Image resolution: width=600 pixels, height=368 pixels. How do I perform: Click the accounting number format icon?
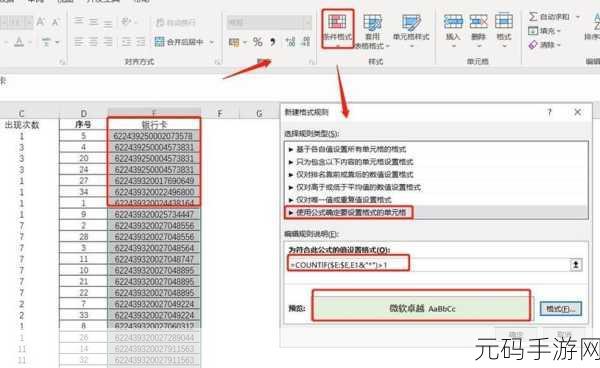pyautogui.click(x=233, y=42)
